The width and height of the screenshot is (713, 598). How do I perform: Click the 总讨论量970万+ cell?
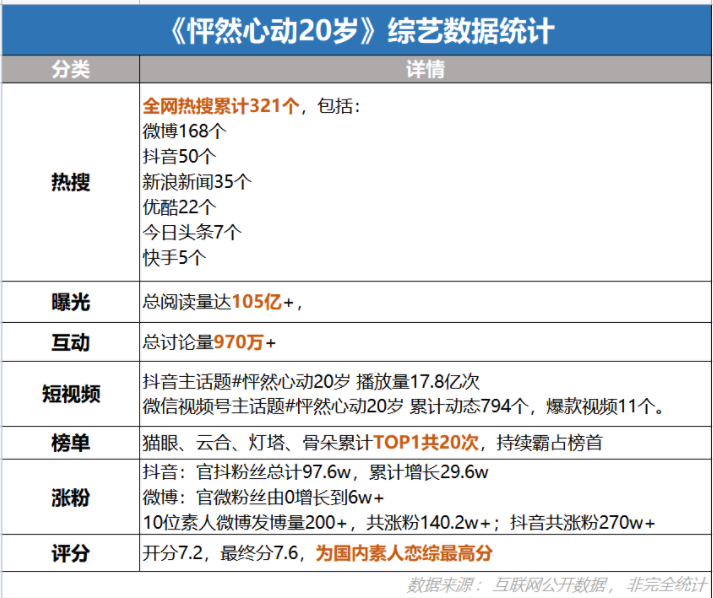click(x=425, y=342)
